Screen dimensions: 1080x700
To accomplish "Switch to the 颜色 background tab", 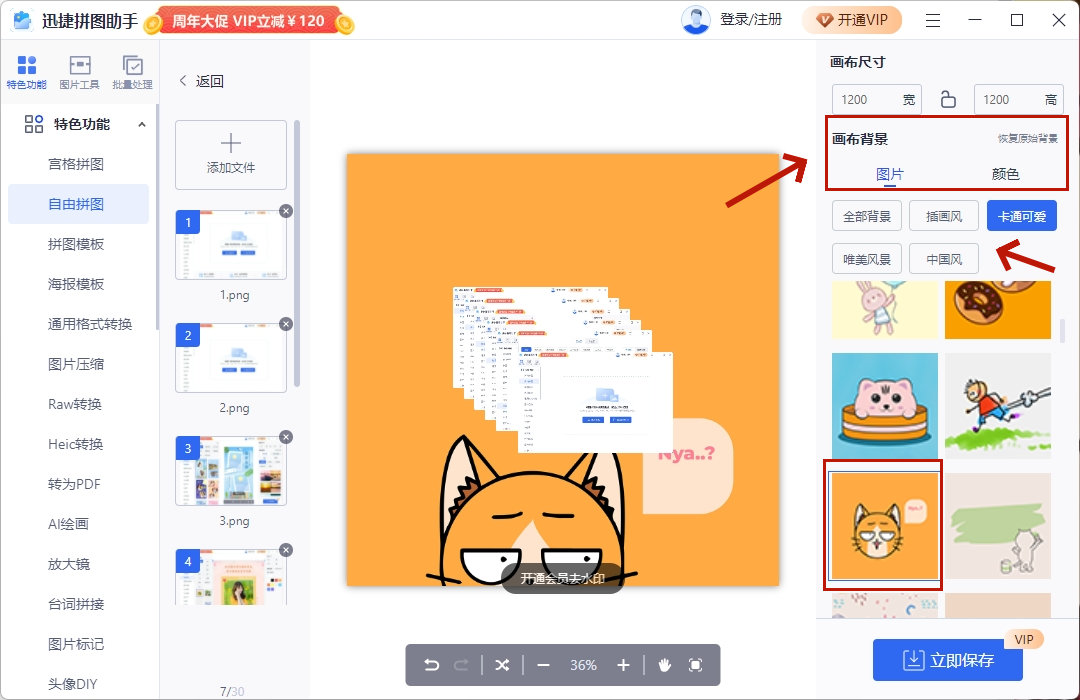I will pos(1005,174).
